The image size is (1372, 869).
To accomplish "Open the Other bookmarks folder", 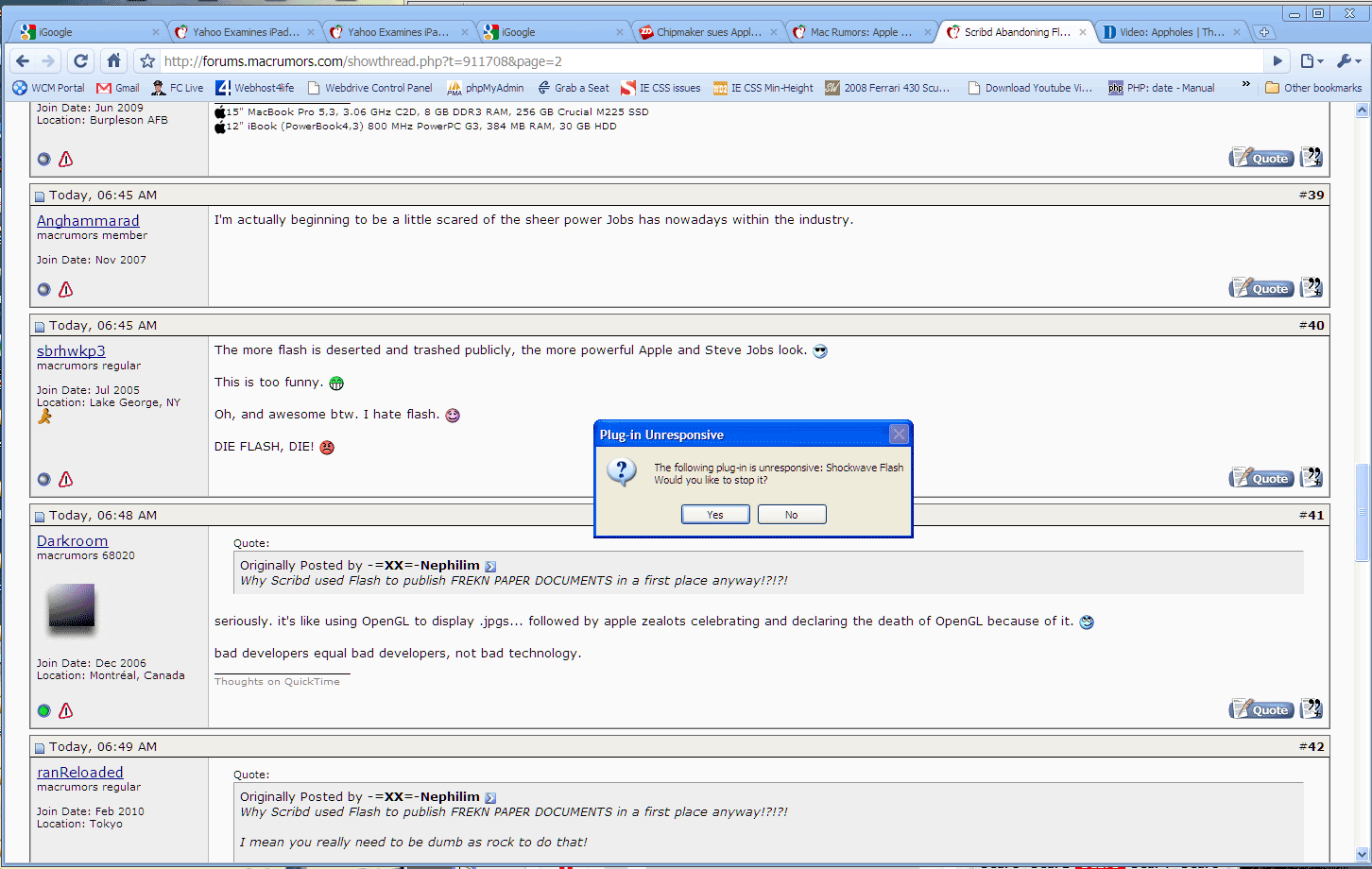I will point(1313,88).
